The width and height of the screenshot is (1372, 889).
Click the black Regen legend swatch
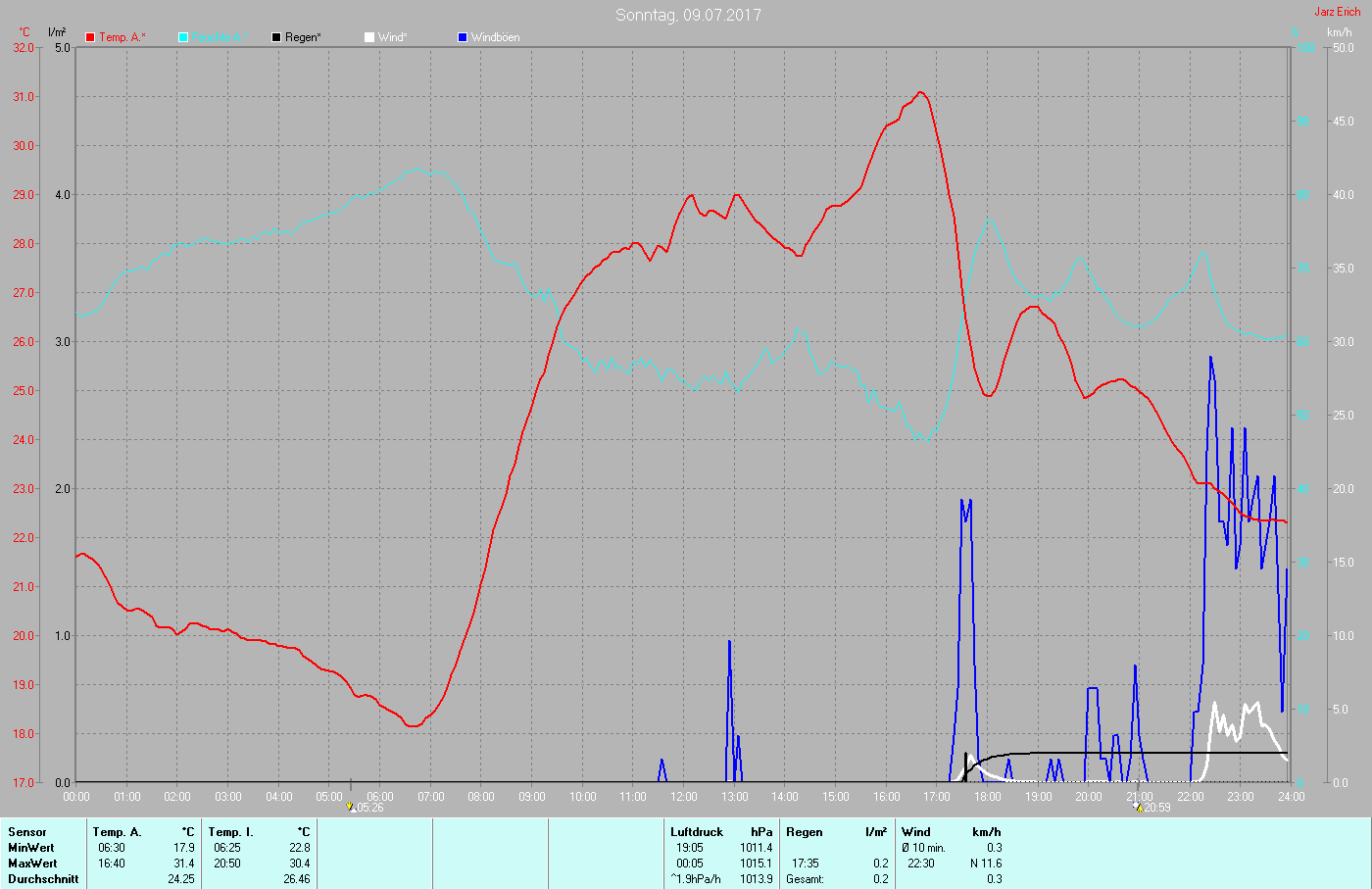click(276, 37)
